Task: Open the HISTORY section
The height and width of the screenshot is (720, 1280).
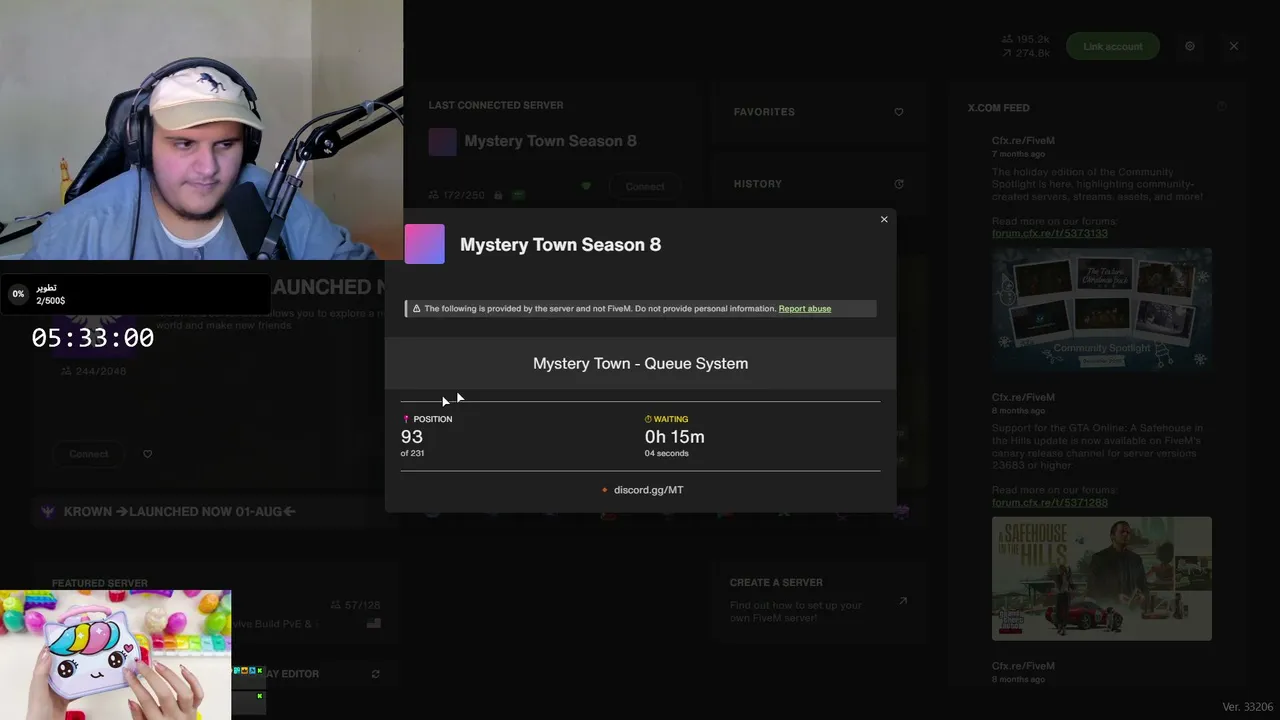Action: click(818, 184)
